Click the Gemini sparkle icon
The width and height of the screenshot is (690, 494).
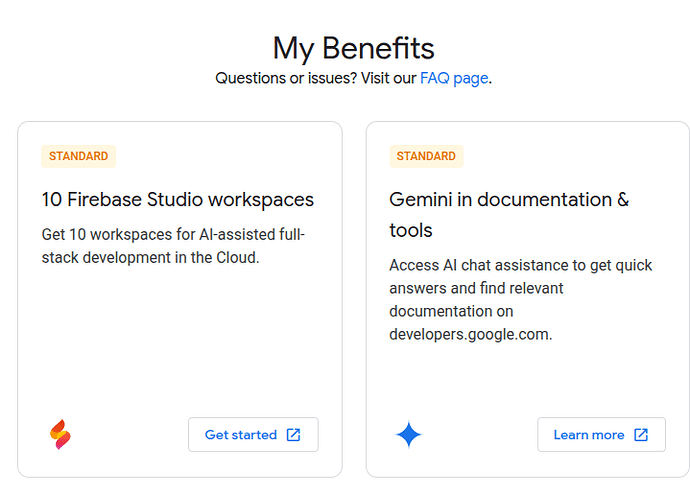(x=408, y=434)
